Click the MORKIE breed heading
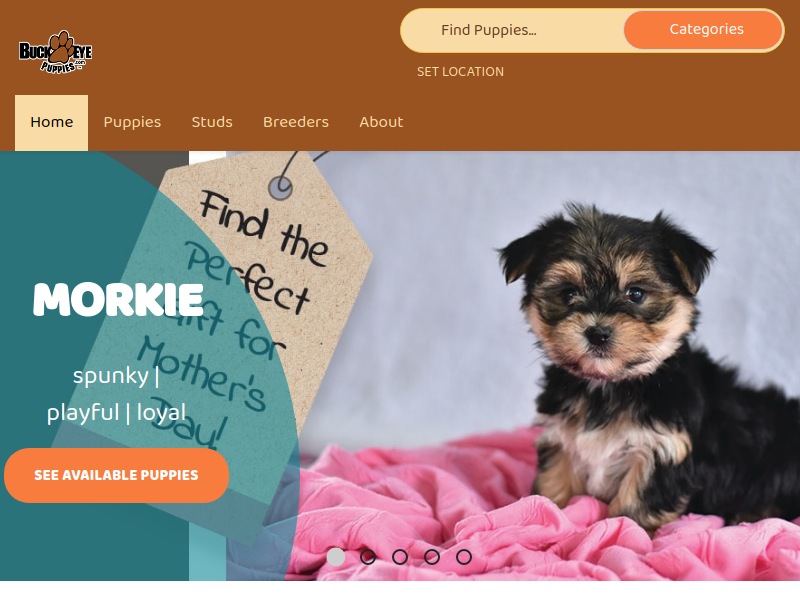 tap(118, 299)
